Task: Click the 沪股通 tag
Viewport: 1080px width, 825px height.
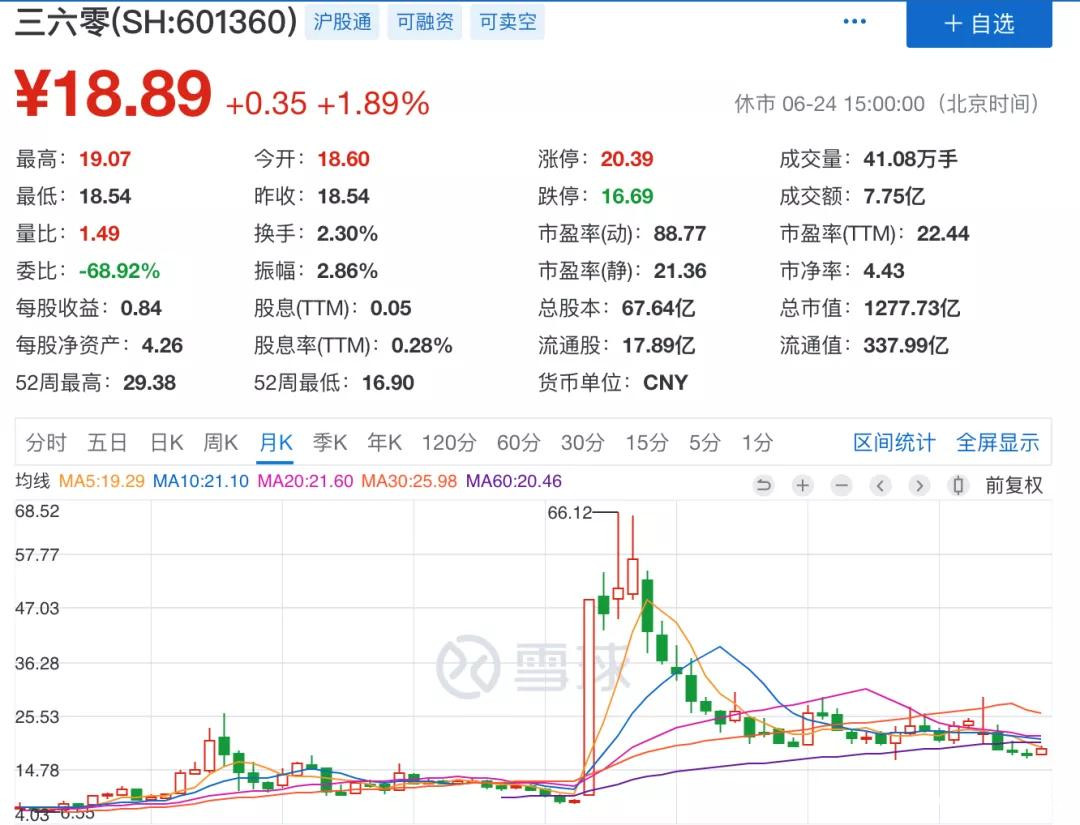Action: 342,22
